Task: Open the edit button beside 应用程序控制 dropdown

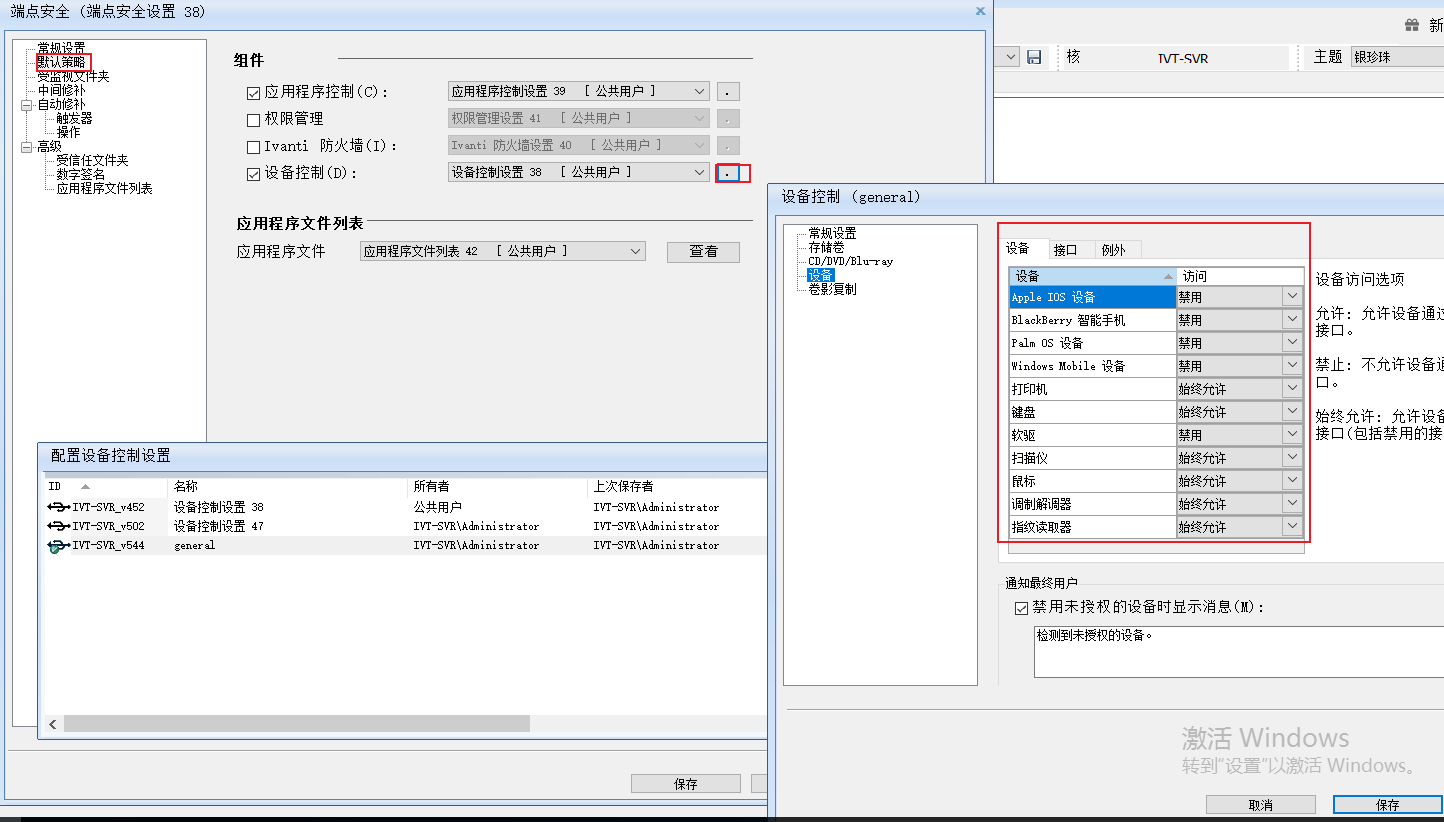Action: [729, 92]
